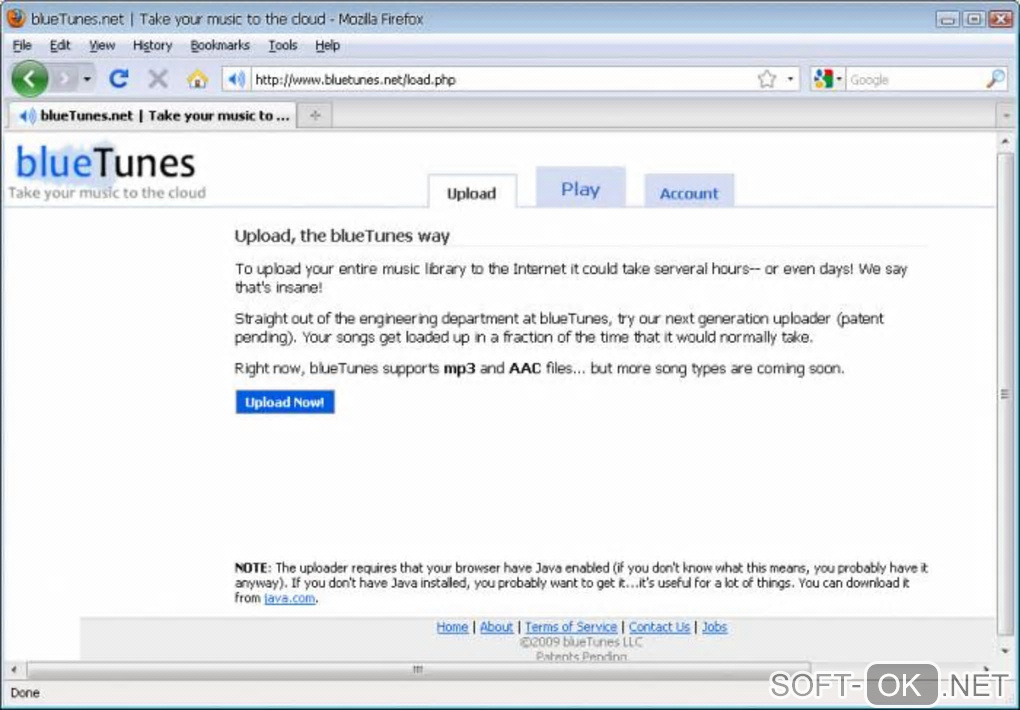This screenshot has width=1020, height=710.
Task: Click the 'Done' status bar text
Action: pyautogui.click(x=25, y=693)
